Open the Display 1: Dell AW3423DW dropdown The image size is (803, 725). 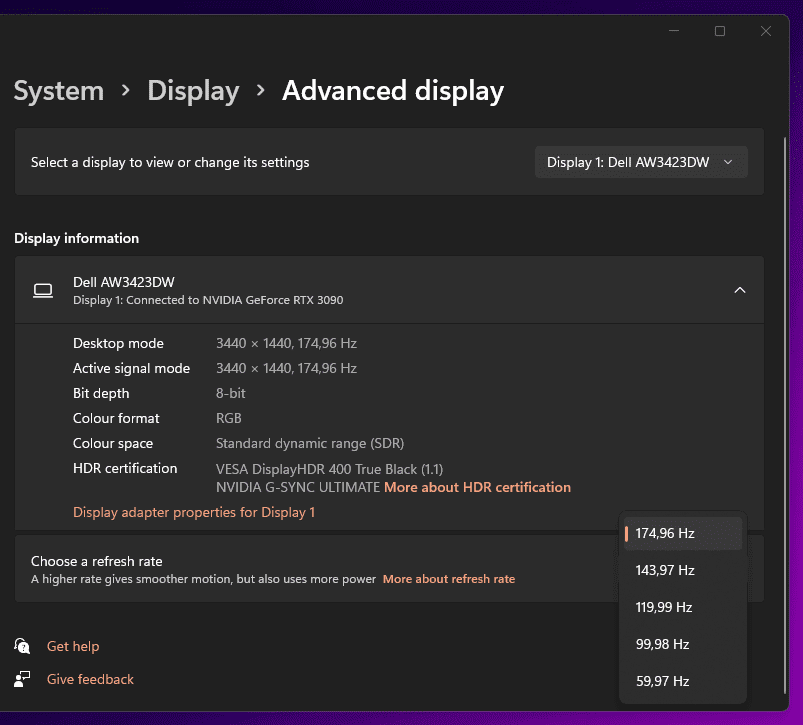tap(641, 162)
